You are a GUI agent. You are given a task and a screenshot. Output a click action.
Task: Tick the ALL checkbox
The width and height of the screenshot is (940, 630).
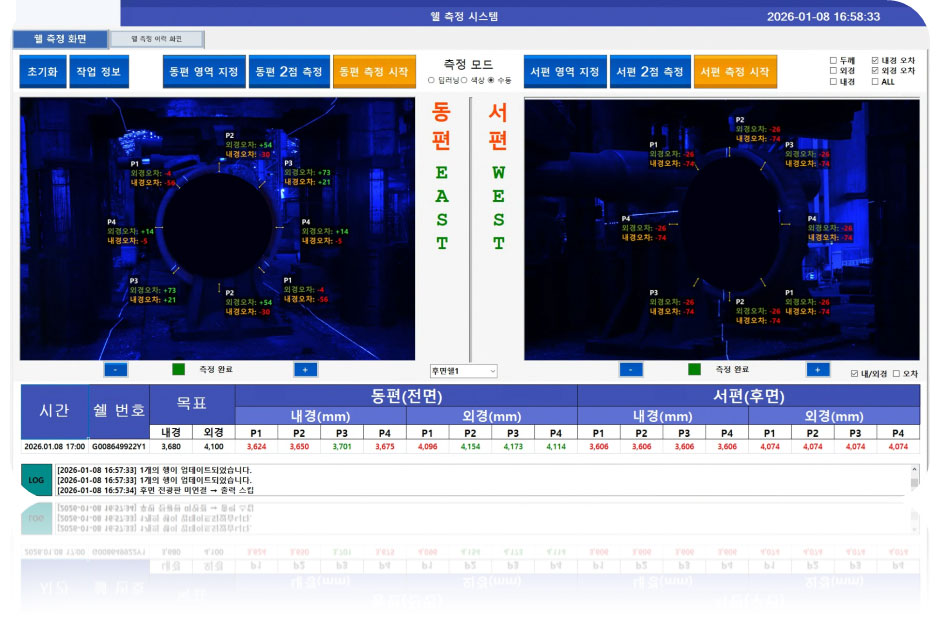[875, 82]
